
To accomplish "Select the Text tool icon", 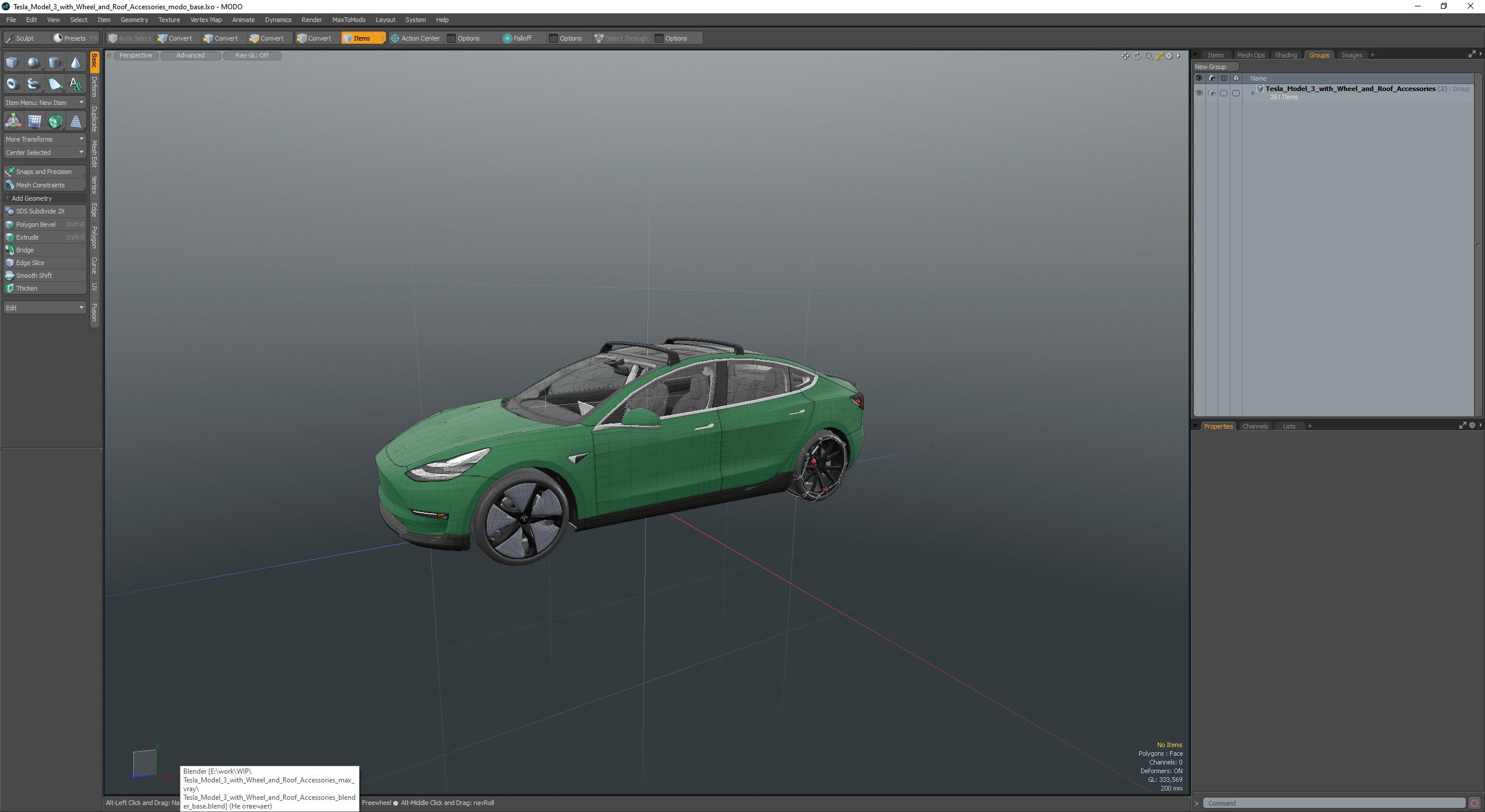I will 75,84.
